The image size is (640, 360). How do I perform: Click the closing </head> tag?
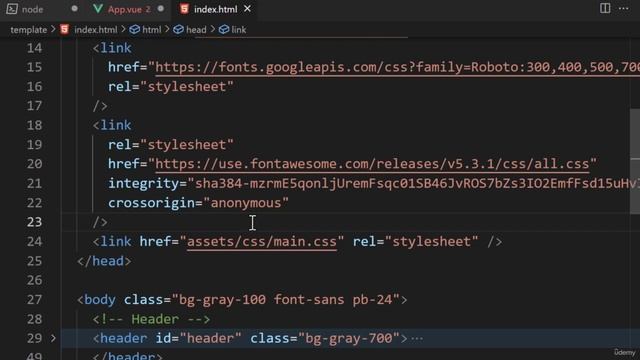(x=104, y=261)
